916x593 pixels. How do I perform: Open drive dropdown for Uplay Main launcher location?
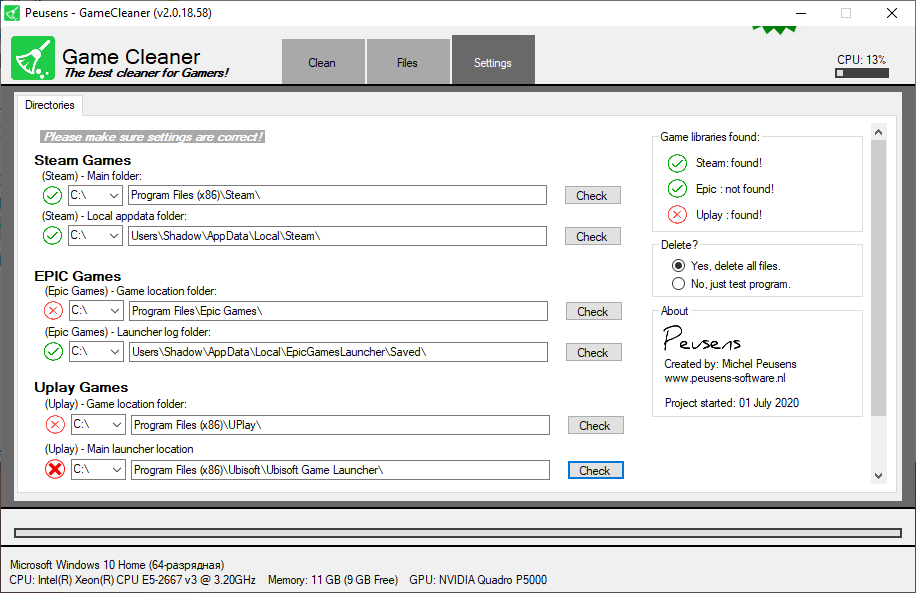(98, 470)
